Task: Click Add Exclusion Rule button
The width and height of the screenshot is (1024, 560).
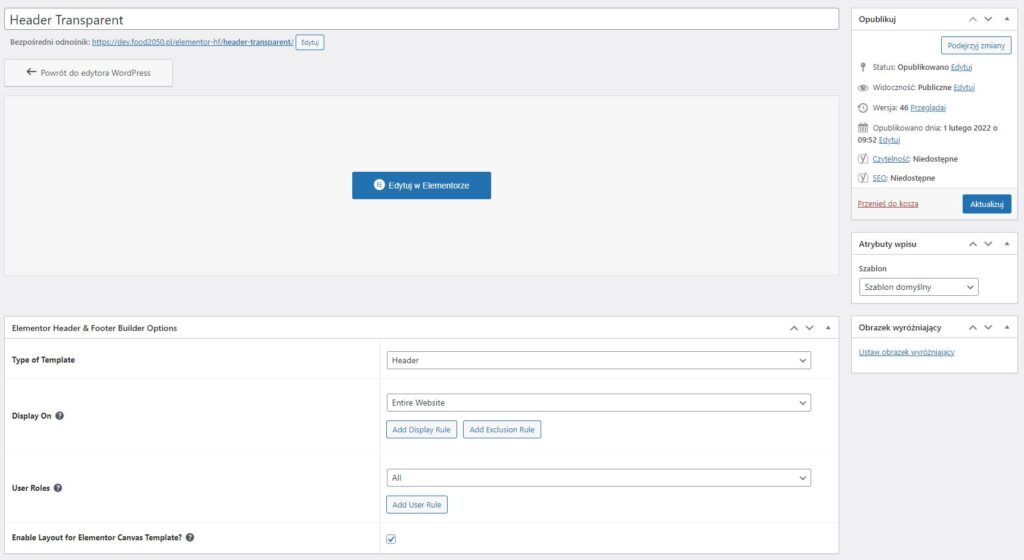Action: click(502, 429)
